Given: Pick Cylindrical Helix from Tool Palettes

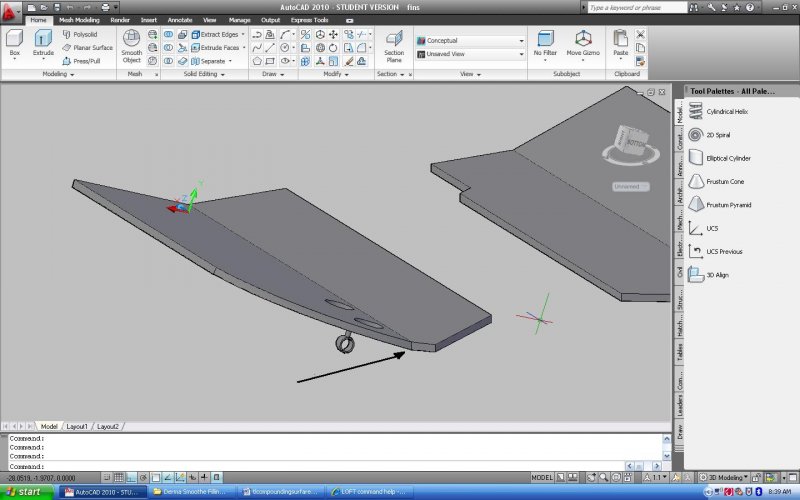Looking at the screenshot, I should coord(727,111).
